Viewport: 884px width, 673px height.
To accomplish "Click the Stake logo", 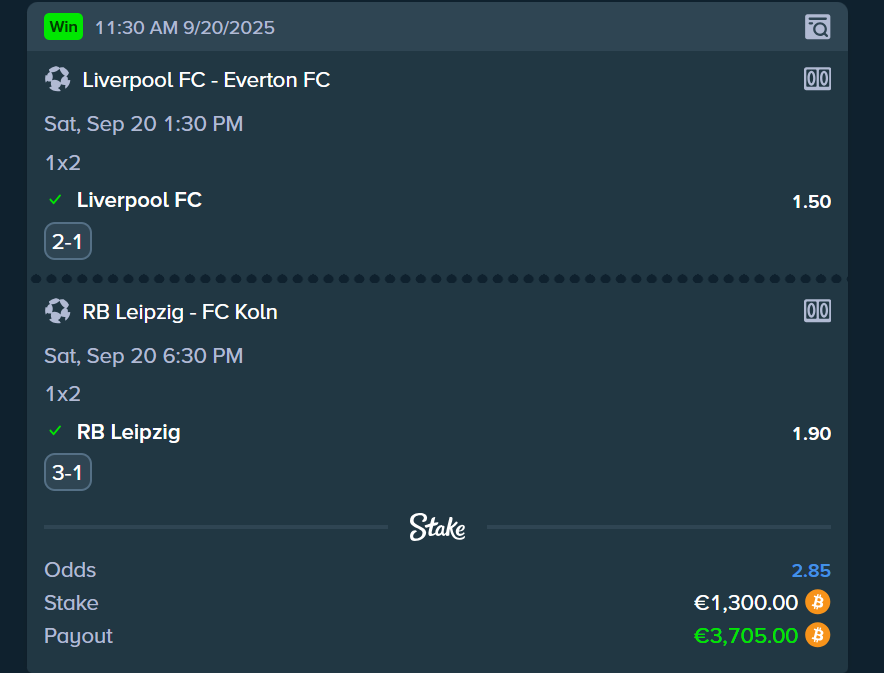I will 437,527.
